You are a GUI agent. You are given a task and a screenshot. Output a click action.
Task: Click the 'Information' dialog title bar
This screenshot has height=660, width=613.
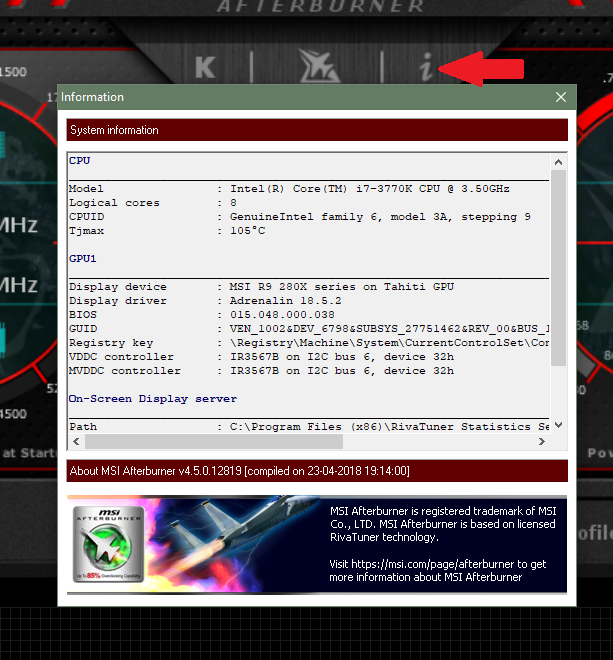pos(317,97)
